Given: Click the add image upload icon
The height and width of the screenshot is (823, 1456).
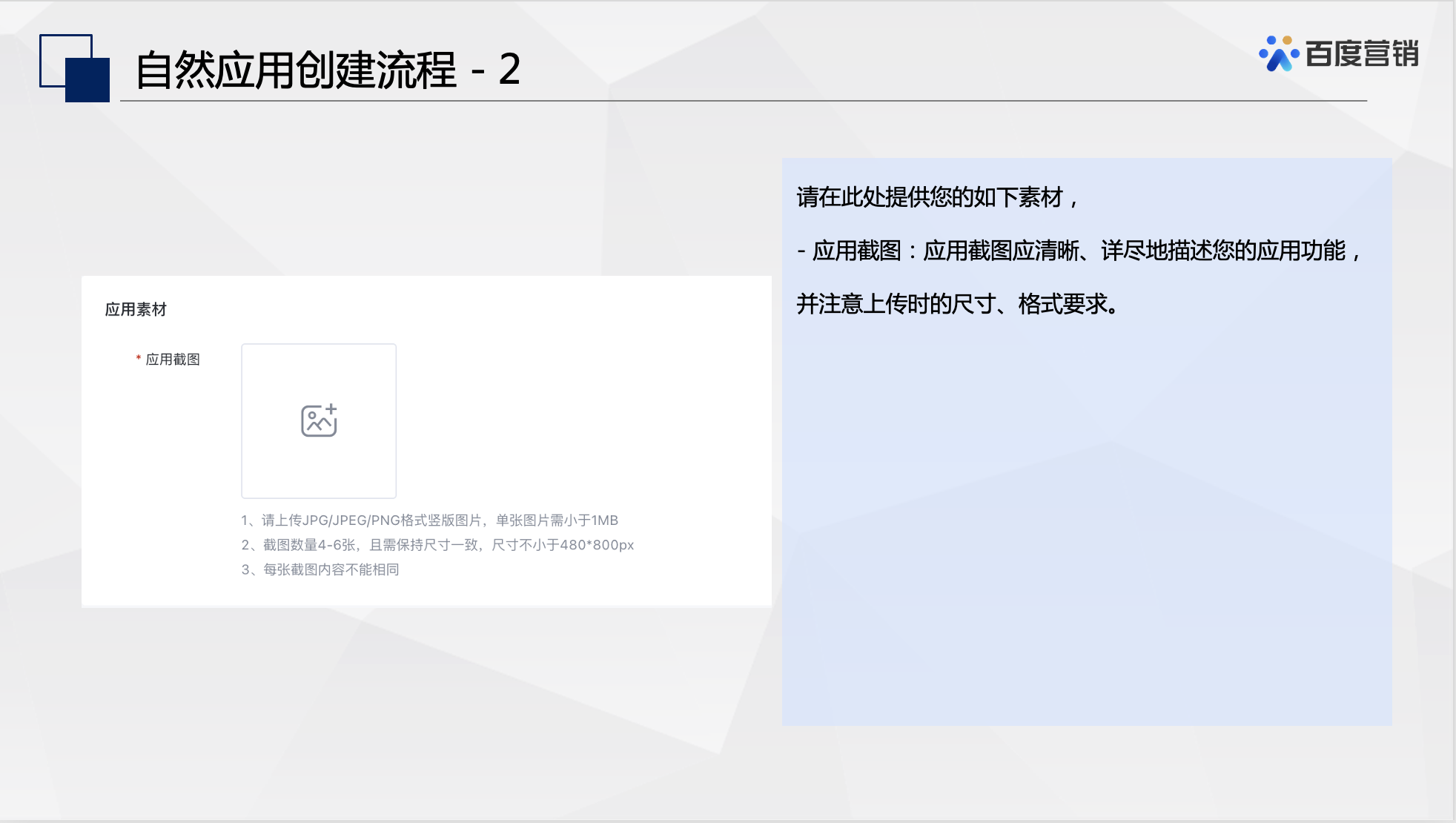Looking at the screenshot, I should click(x=319, y=420).
